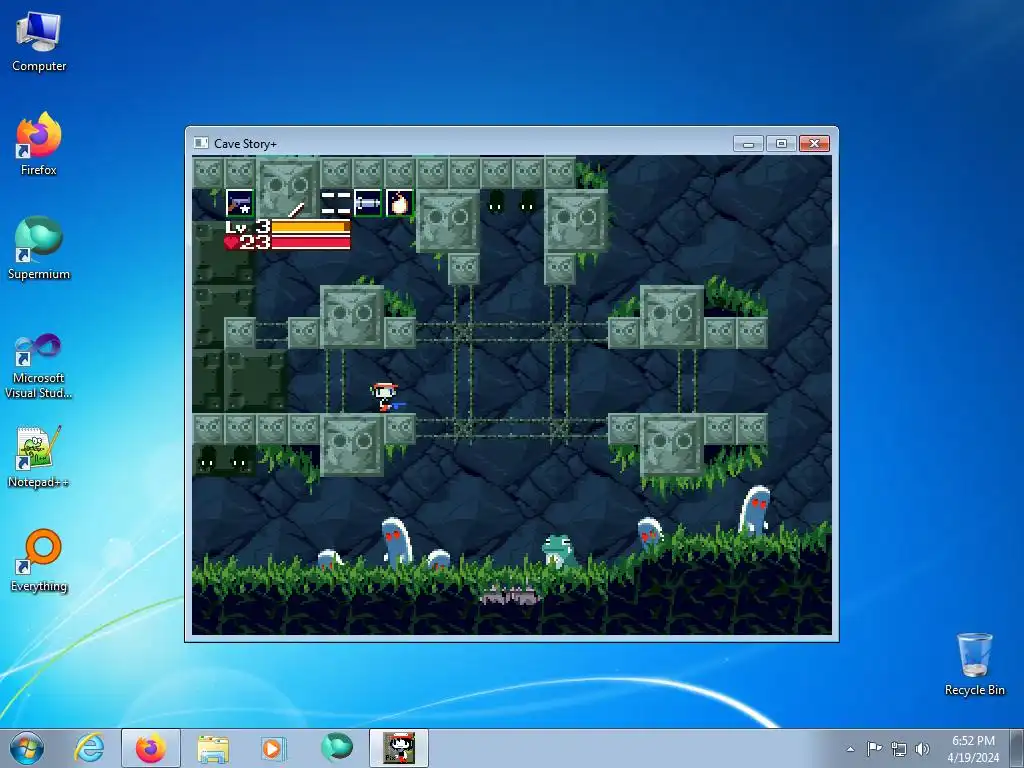The height and width of the screenshot is (768, 1024).
Task: Switch to Cave Story+ taskbar button
Action: tap(399, 748)
